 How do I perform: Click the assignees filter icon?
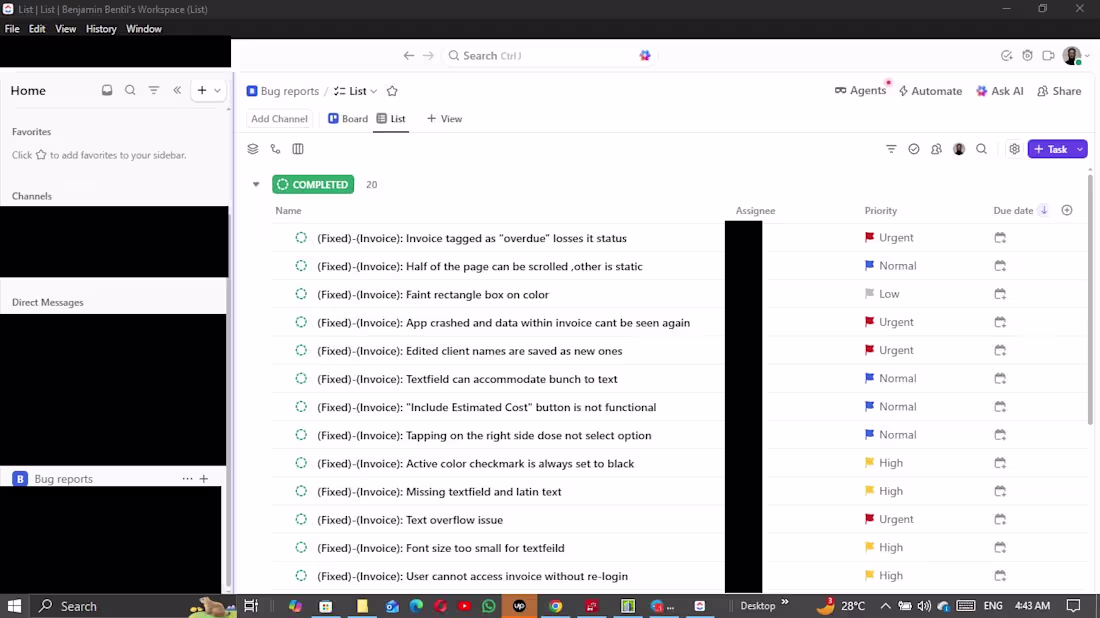tap(936, 149)
